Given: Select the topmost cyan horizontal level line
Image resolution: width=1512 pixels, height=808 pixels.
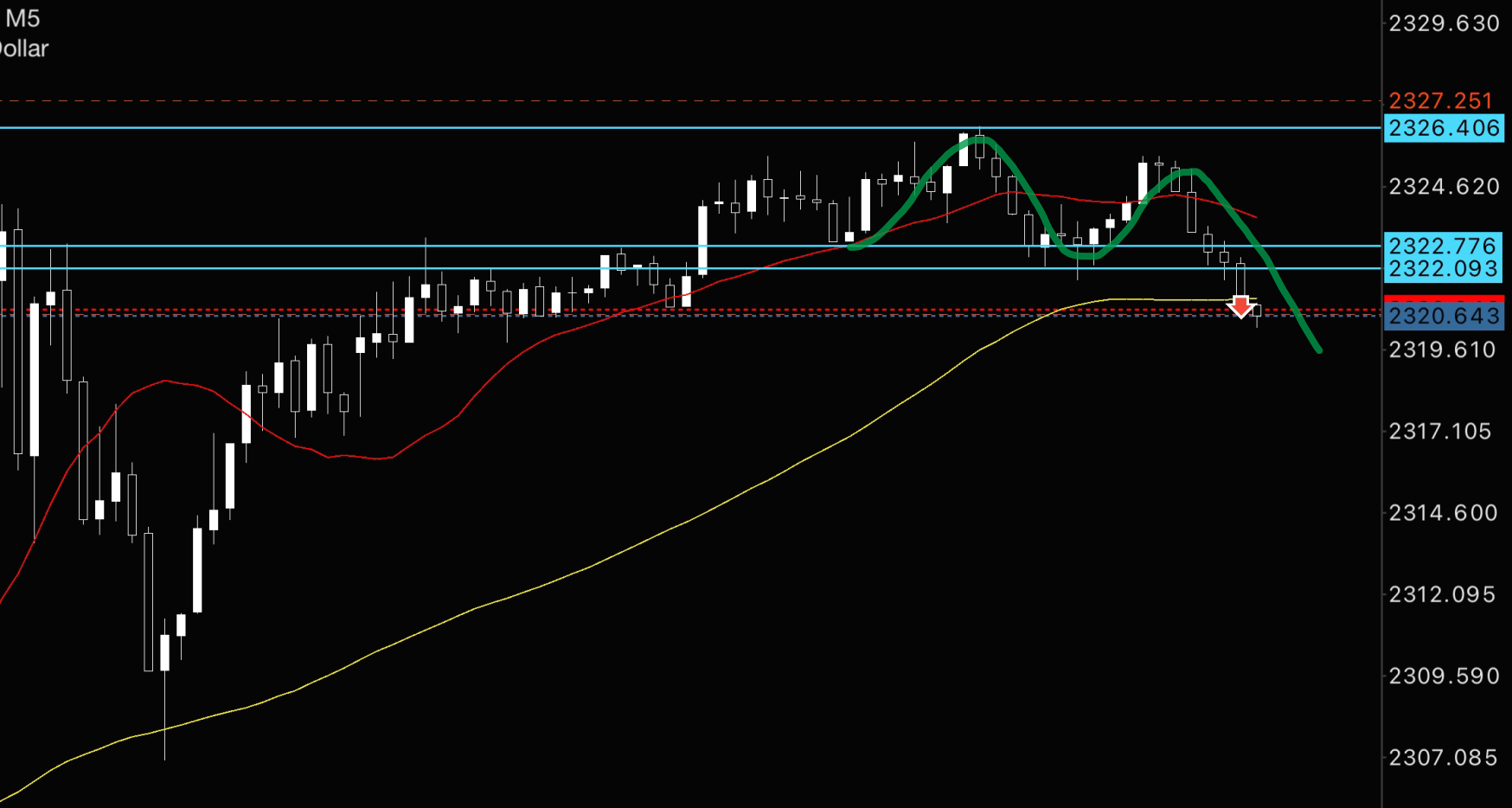Looking at the screenshot, I should coord(690,127).
